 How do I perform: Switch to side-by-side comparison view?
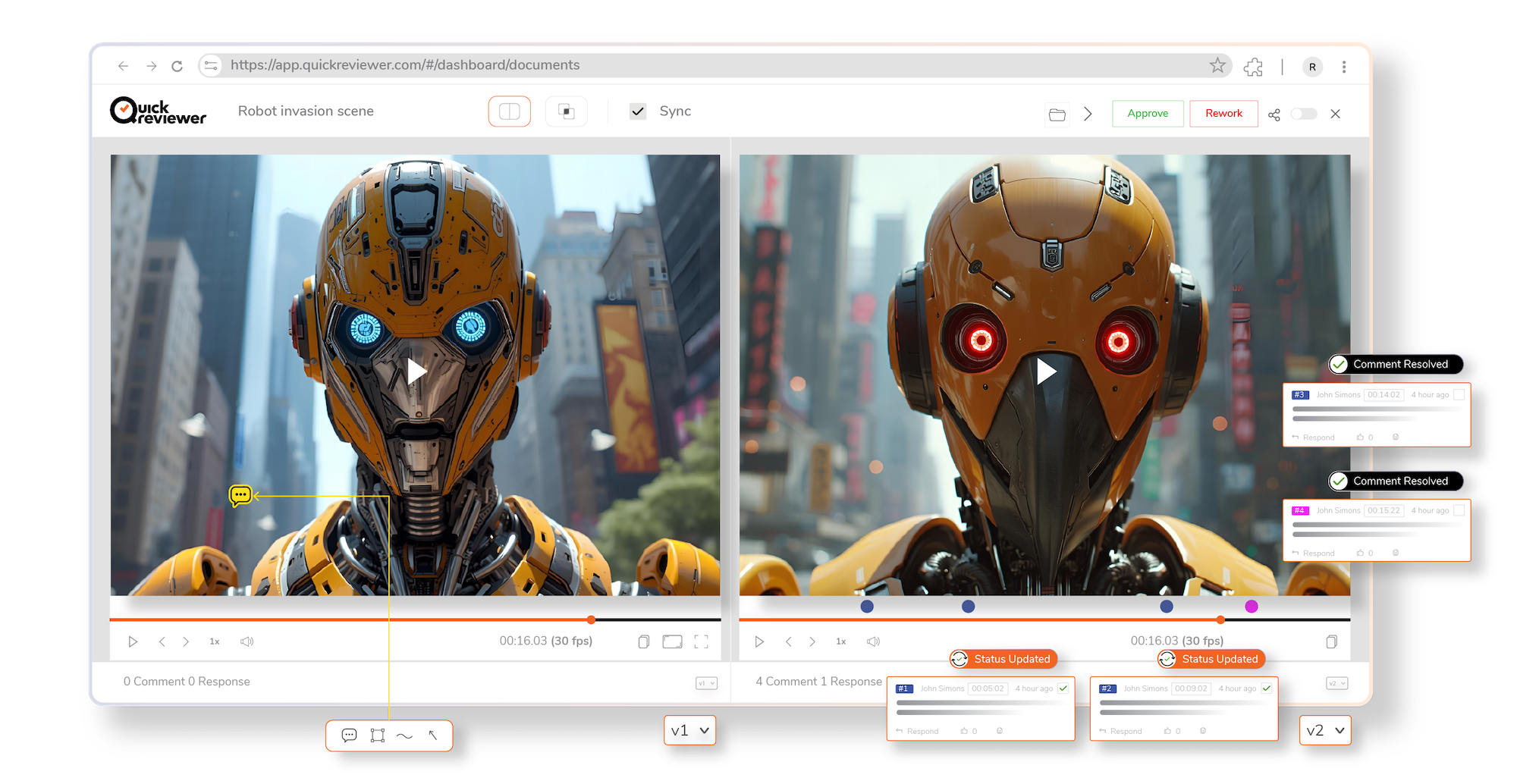[x=509, y=111]
